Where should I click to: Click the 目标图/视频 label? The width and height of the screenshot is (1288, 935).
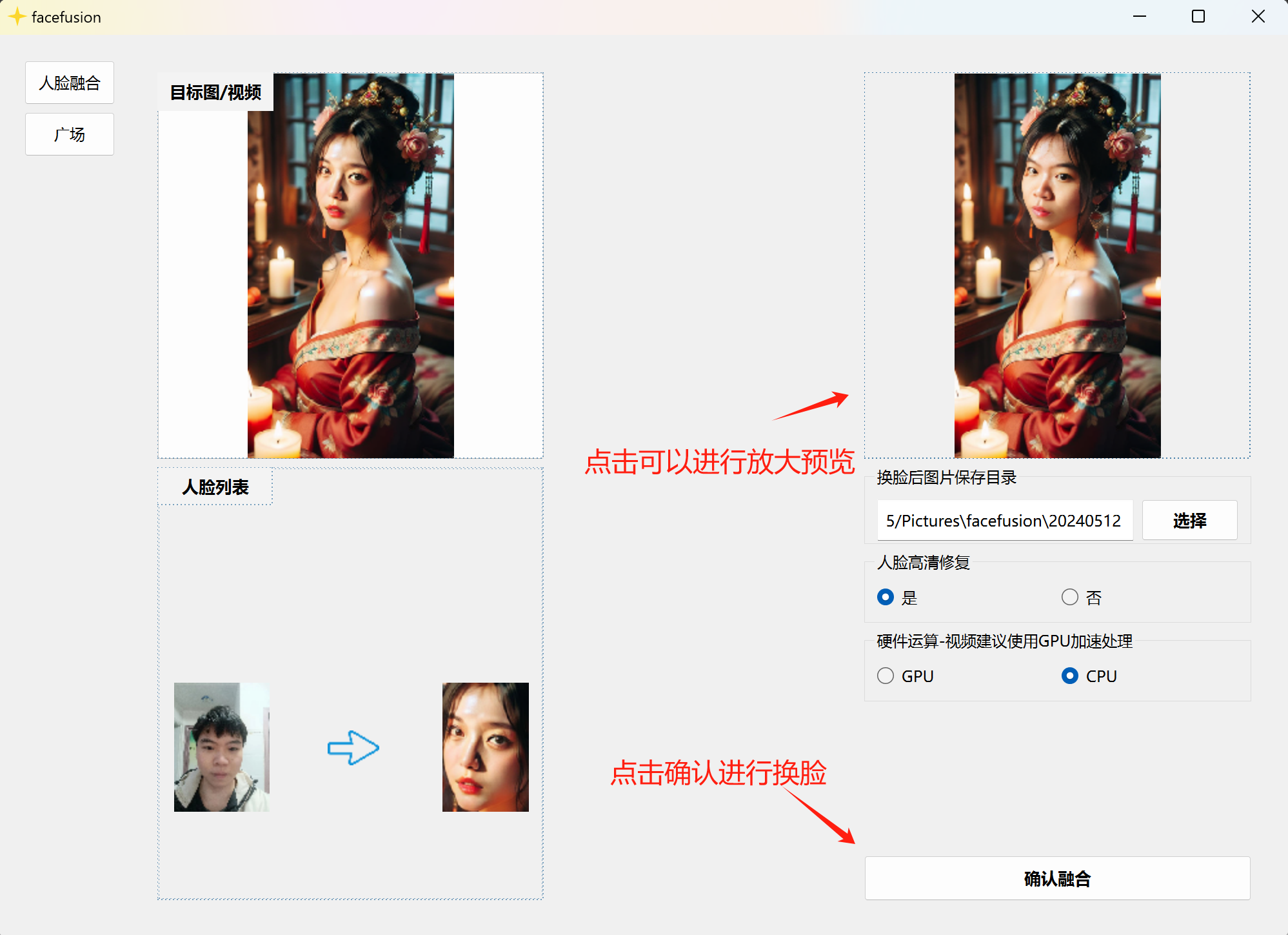tap(215, 92)
